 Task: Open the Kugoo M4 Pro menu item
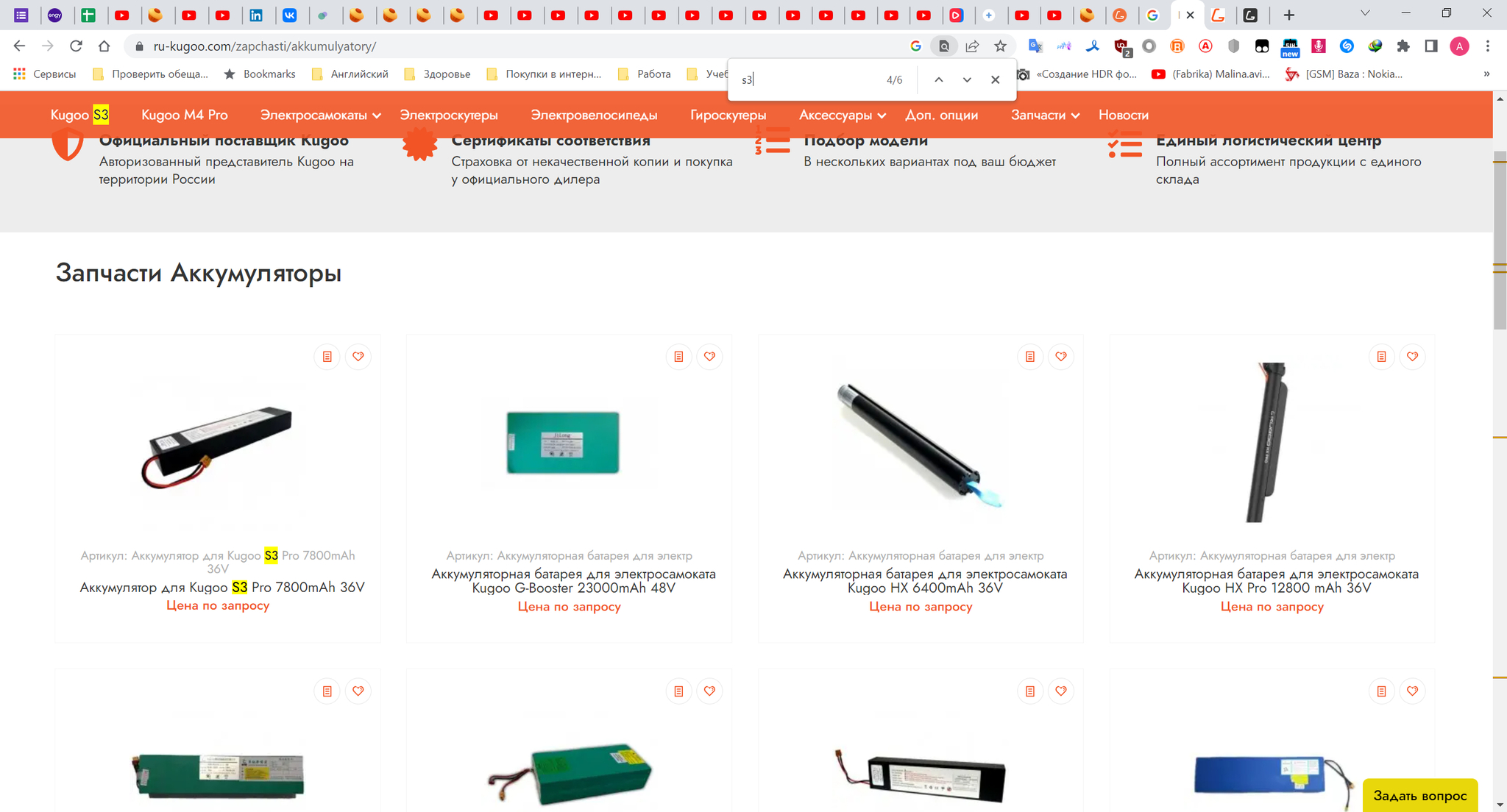[185, 115]
